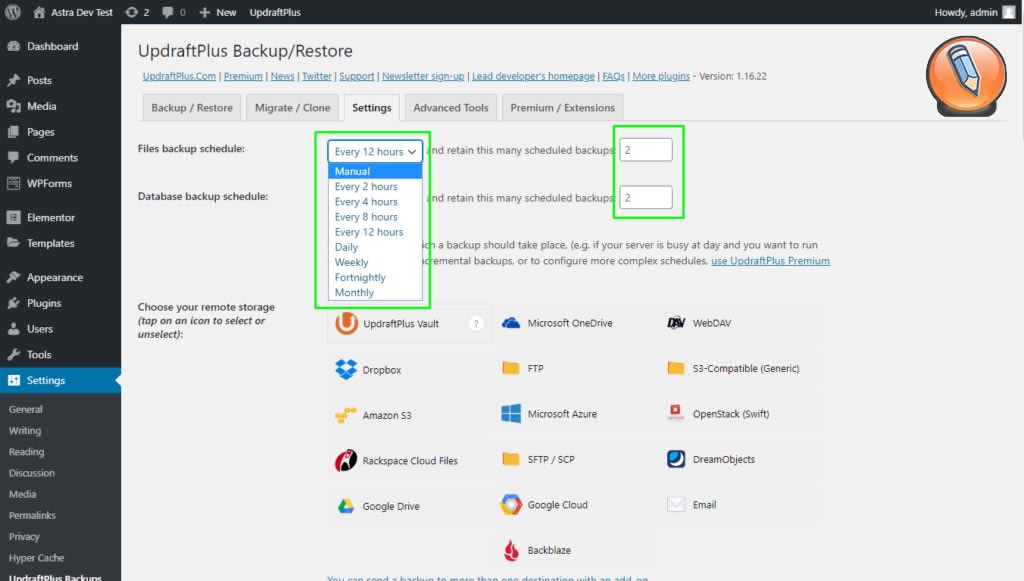Select the Amazon S3 icon
1024x581 pixels.
345,415
